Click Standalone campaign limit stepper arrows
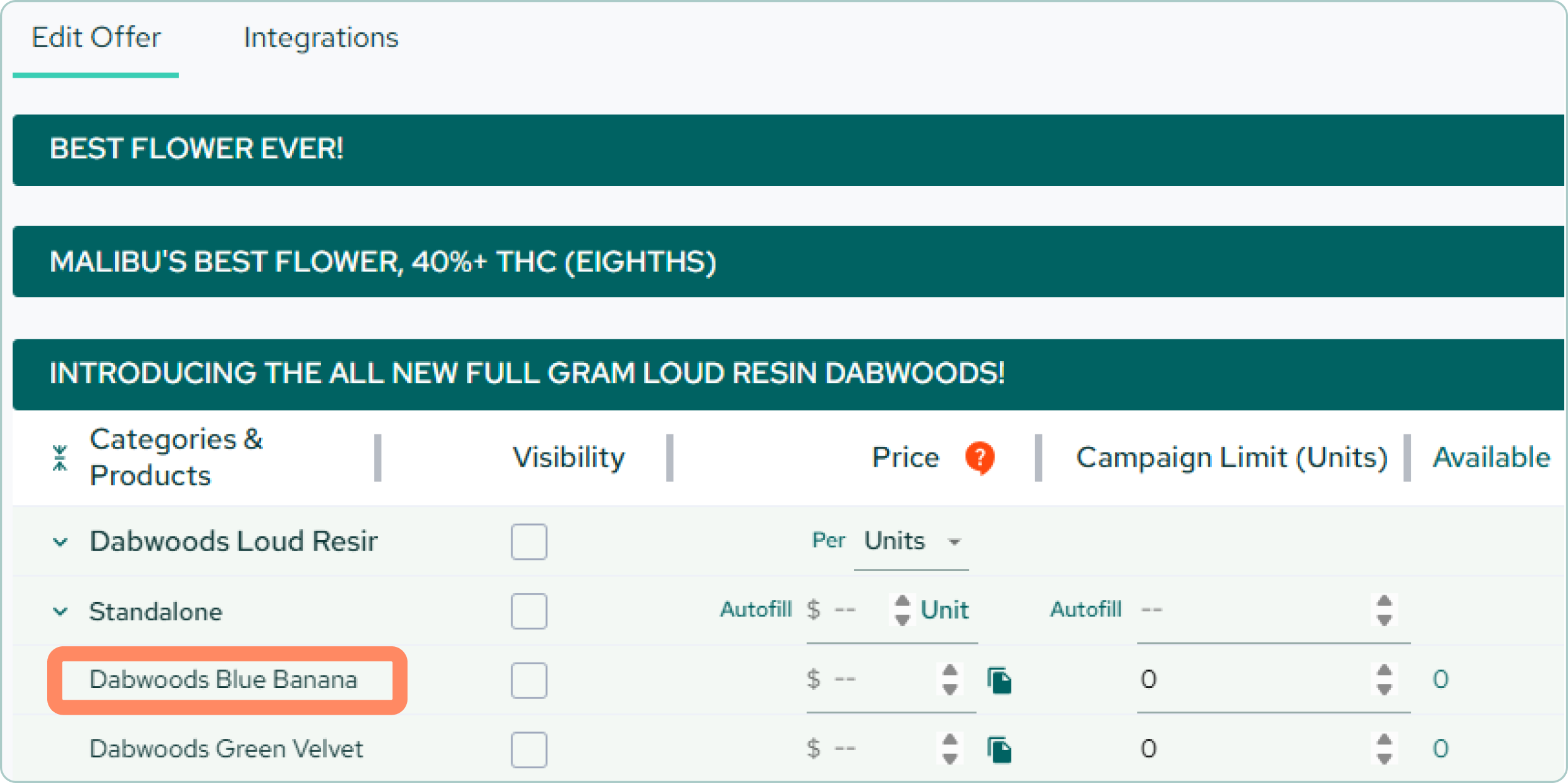This screenshot has height=783, width=1568. click(x=1384, y=610)
